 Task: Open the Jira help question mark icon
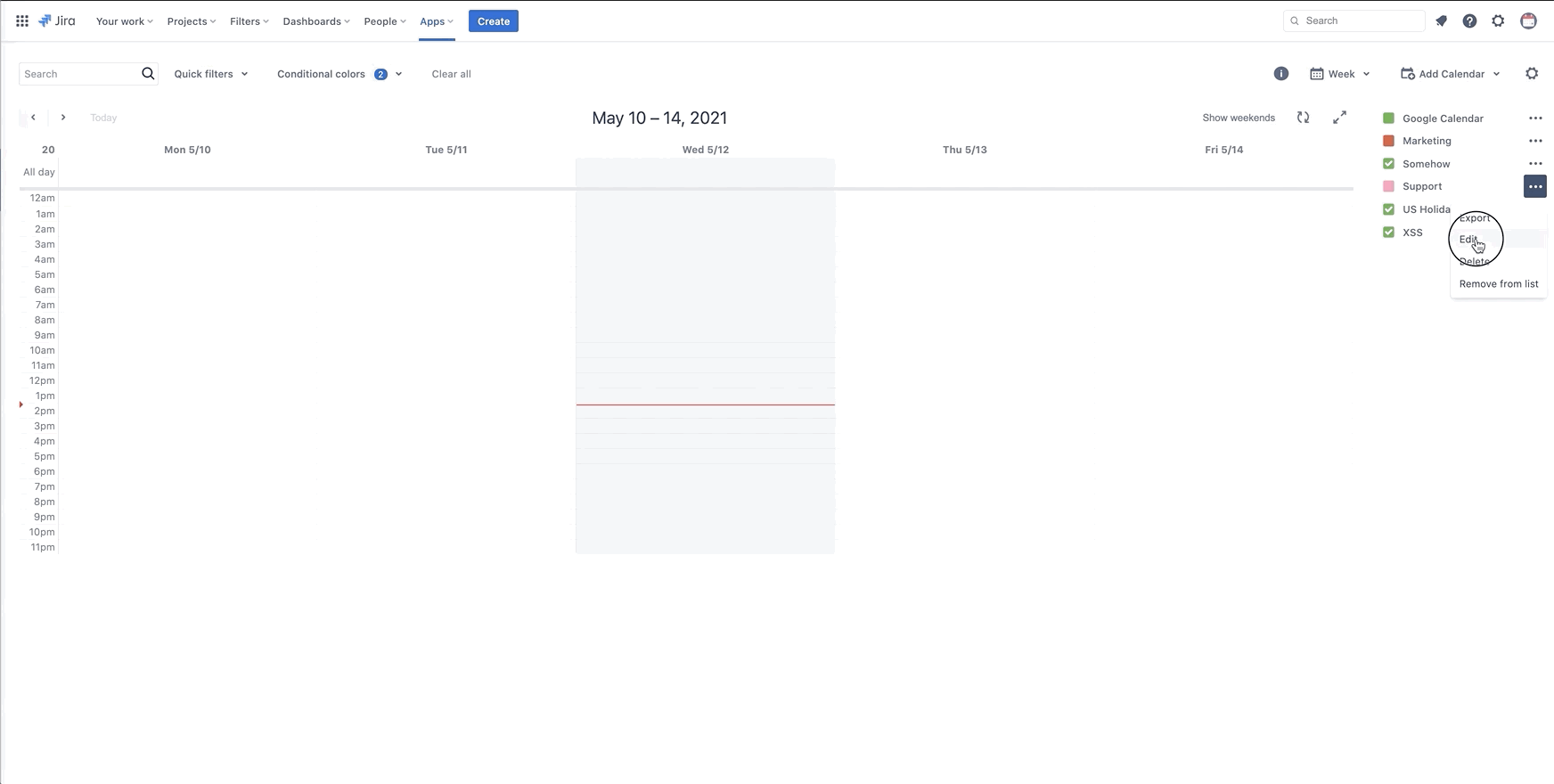(x=1469, y=20)
